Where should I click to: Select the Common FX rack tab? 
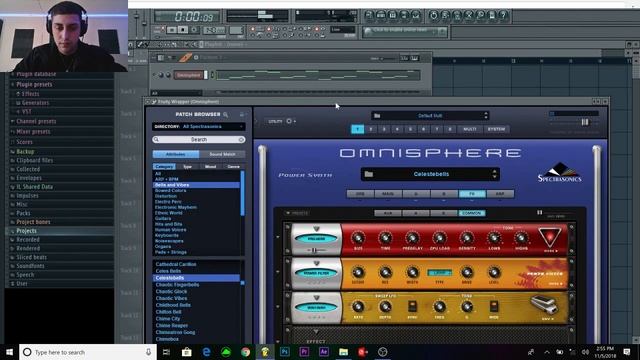click(472, 213)
